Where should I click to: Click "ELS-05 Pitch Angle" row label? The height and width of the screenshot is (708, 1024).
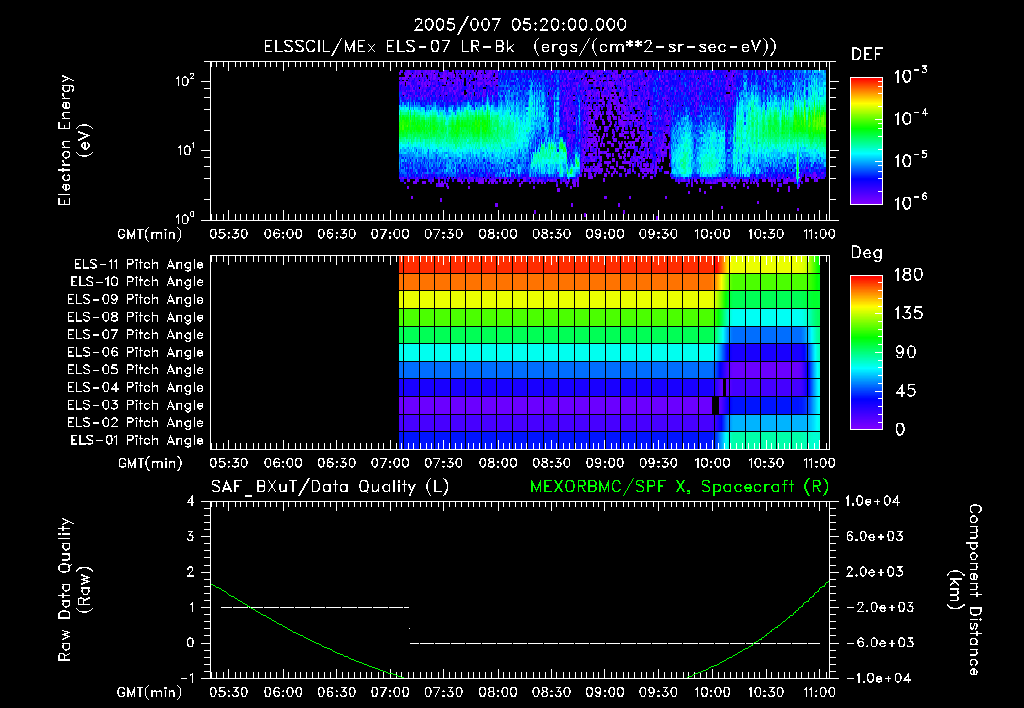coord(136,370)
